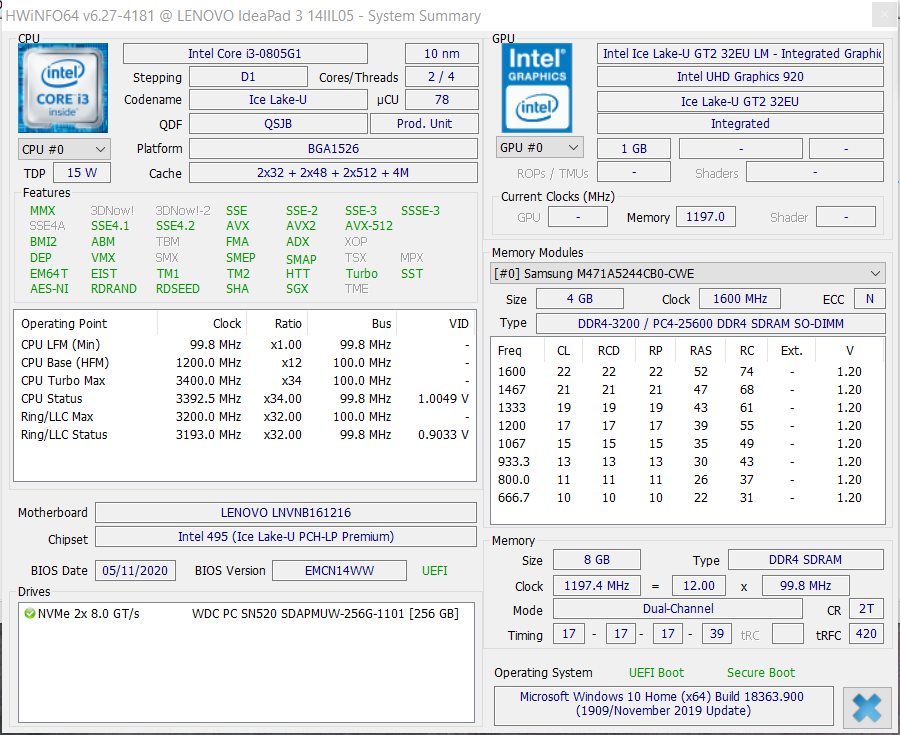This screenshot has width=900, height=735.
Task: Click the BIOS date 05/11/2020 field
Action: 135,570
